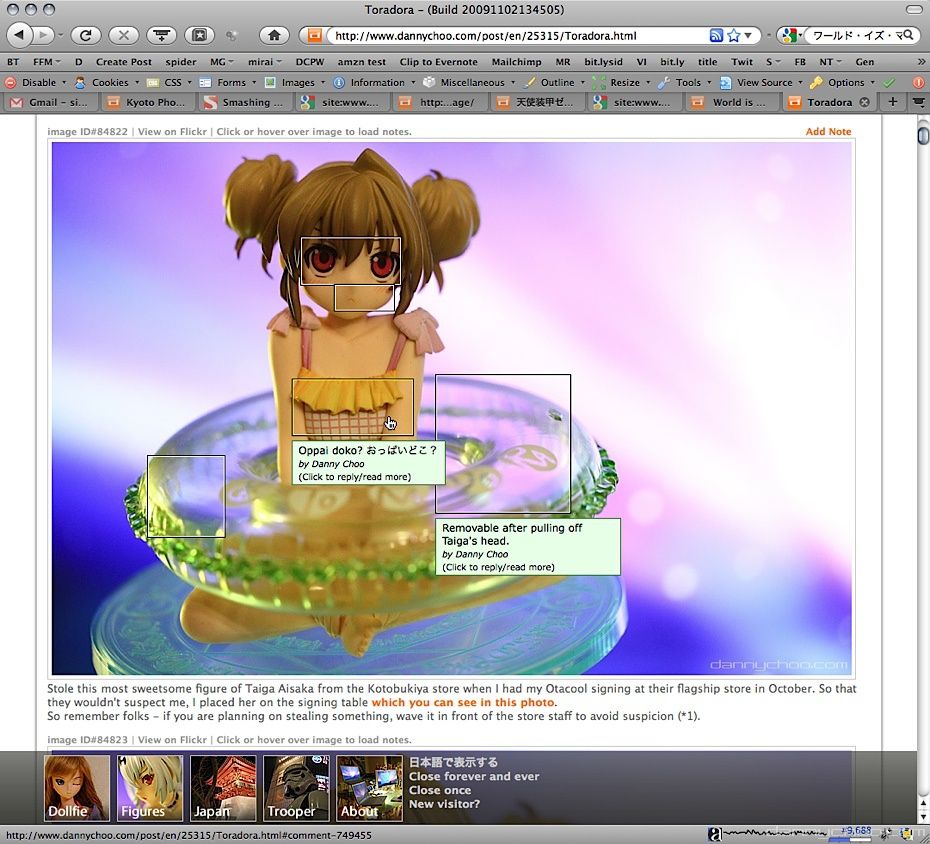Open the mirai bookmarks folder

[x=264, y=62]
